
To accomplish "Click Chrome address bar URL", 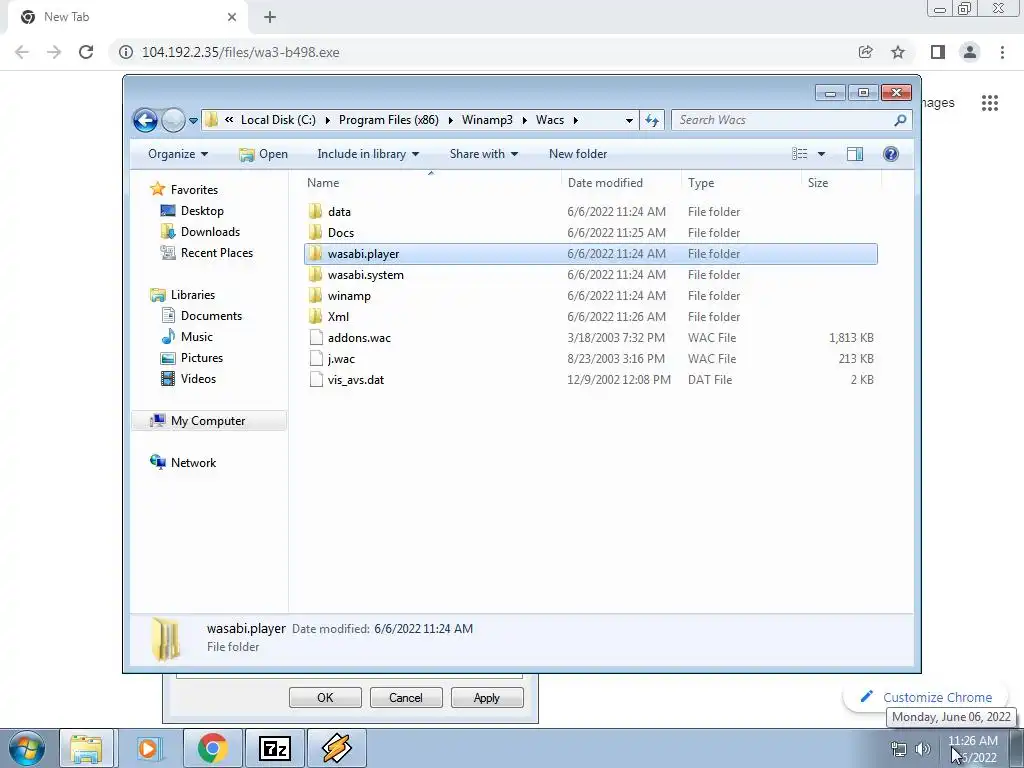I will (x=240, y=52).
